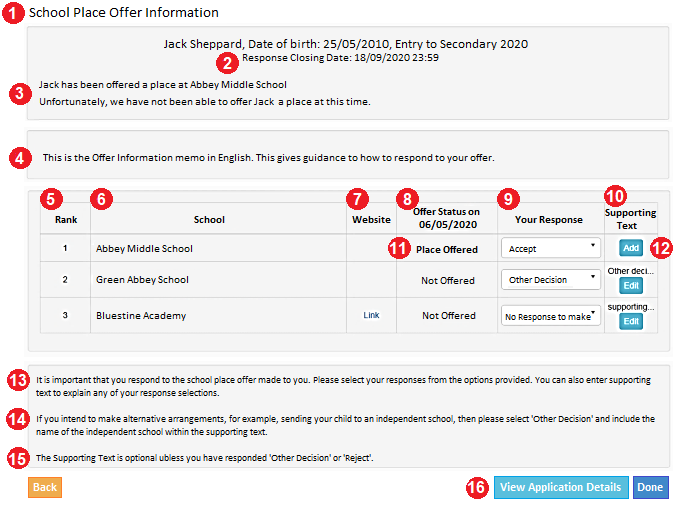
Task: Edit supporting text for Bluestine Academy
Action: pos(631,321)
